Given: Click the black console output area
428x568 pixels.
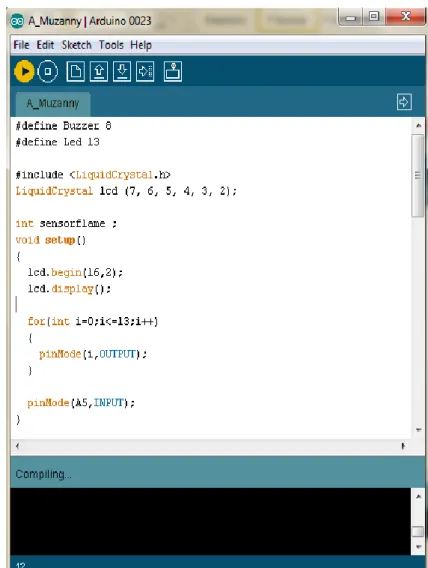Looking at the screenshot, I should coord(210,521).
